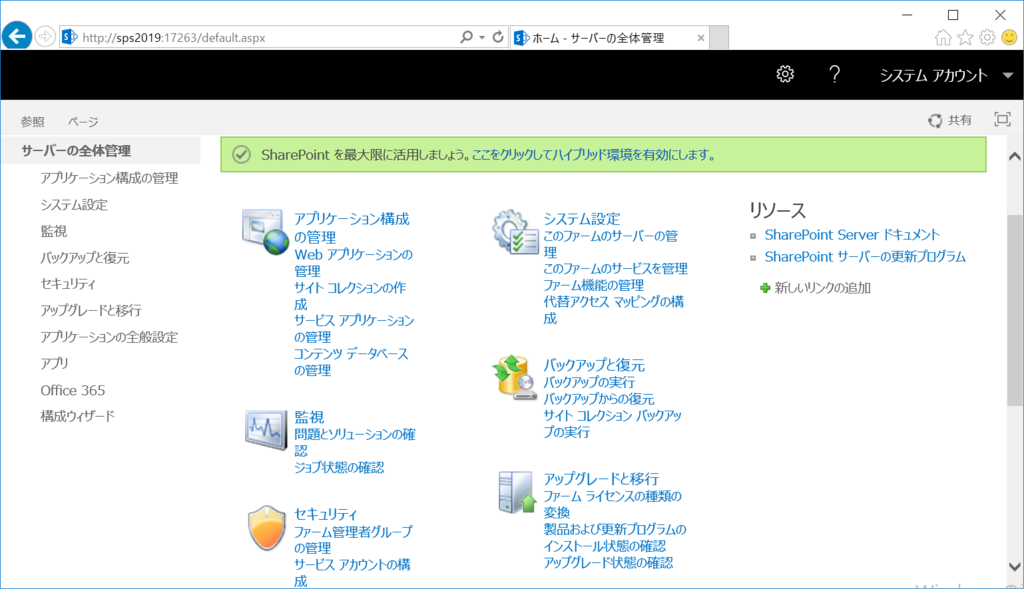
Task: Select アプリ in the left navigation
Action: [54, 363]
